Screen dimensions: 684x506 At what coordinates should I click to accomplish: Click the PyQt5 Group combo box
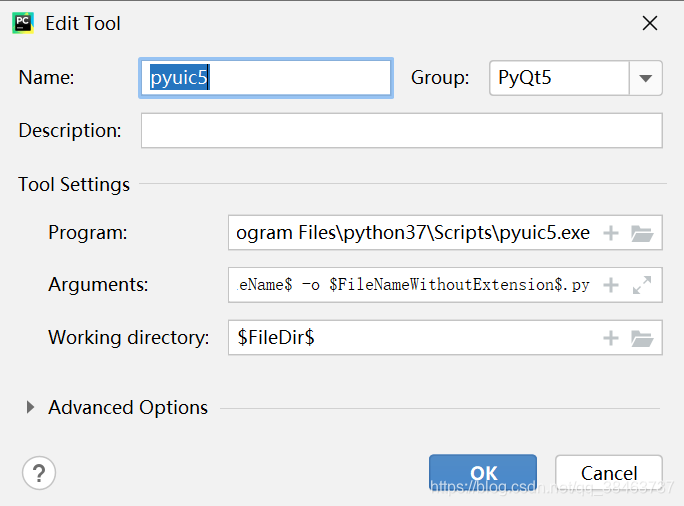pyautogui.click(x=558, y=78)
